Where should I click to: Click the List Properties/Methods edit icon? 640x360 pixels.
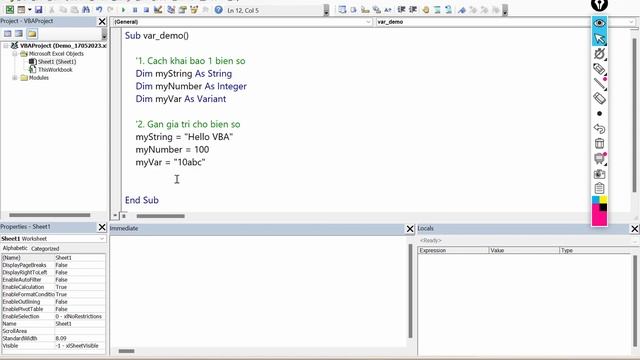point(342,10)
